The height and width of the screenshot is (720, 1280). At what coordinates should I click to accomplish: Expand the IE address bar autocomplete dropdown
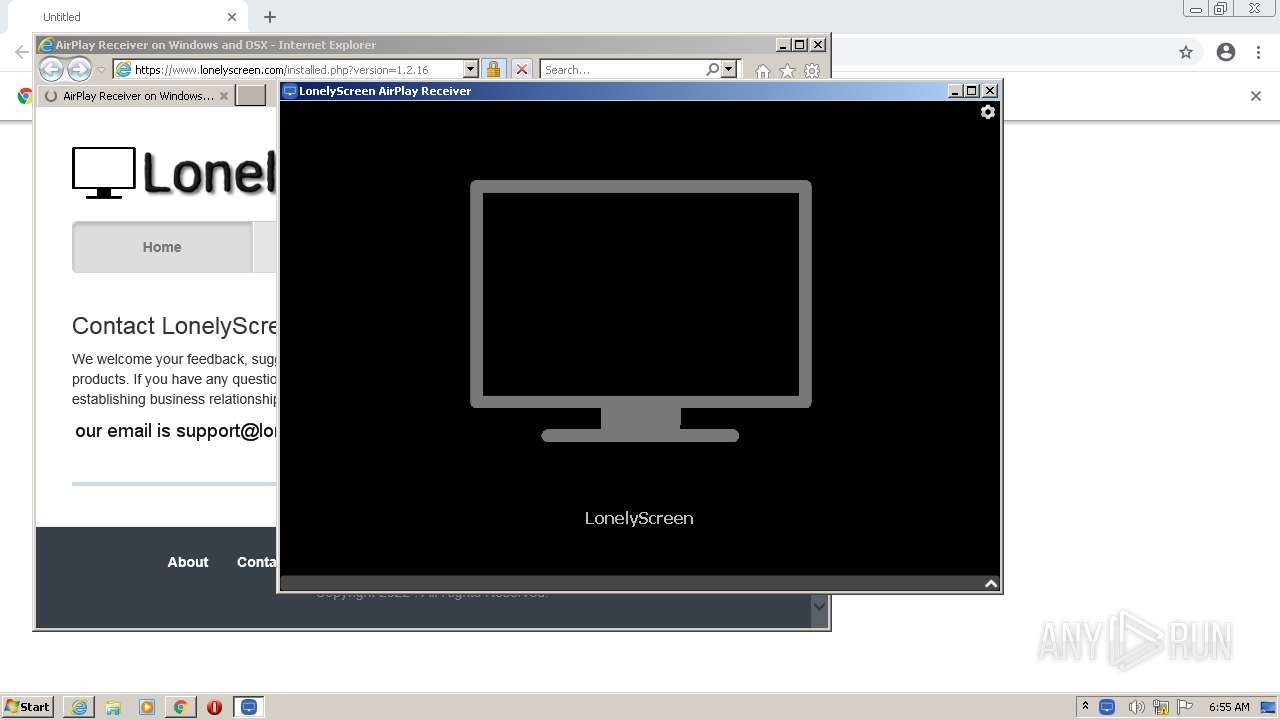pyautogui.click(x=471, y=70)
